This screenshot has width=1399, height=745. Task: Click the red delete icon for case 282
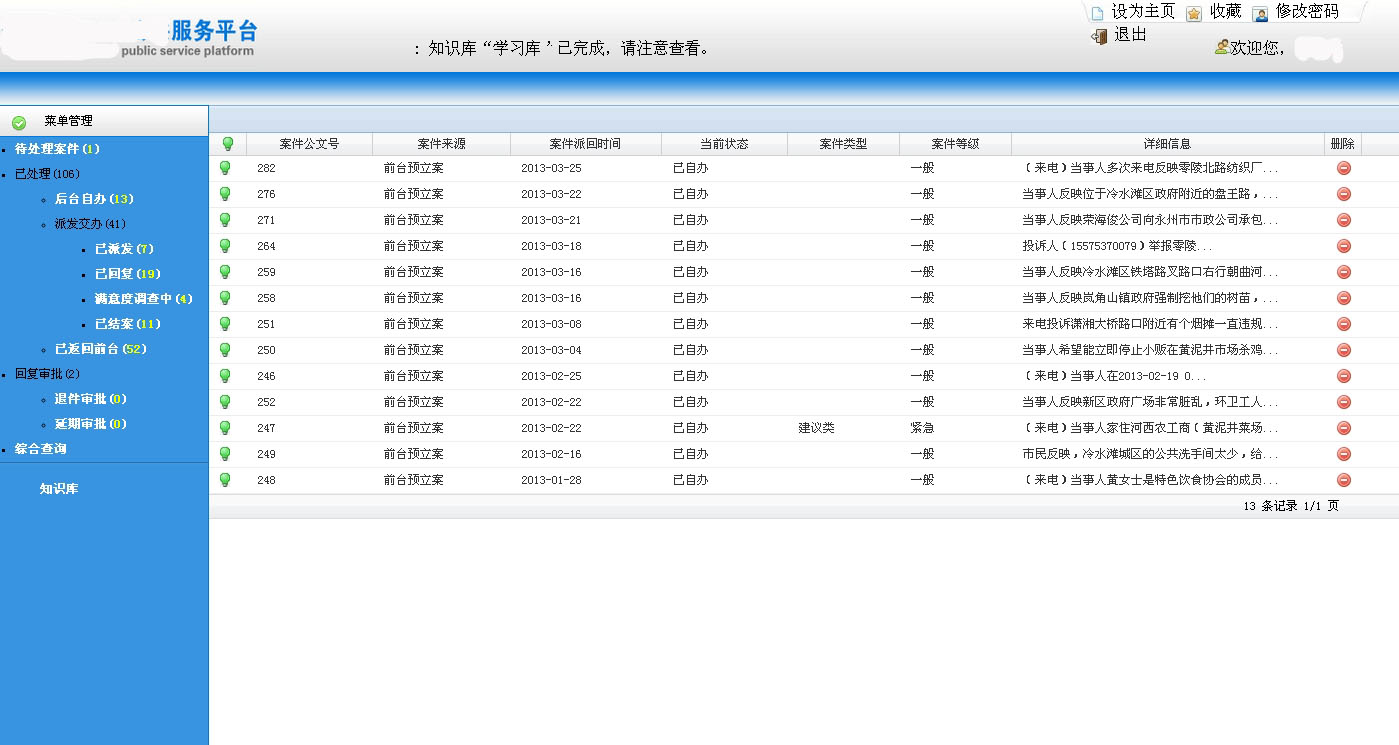[x=1343, y=168]
